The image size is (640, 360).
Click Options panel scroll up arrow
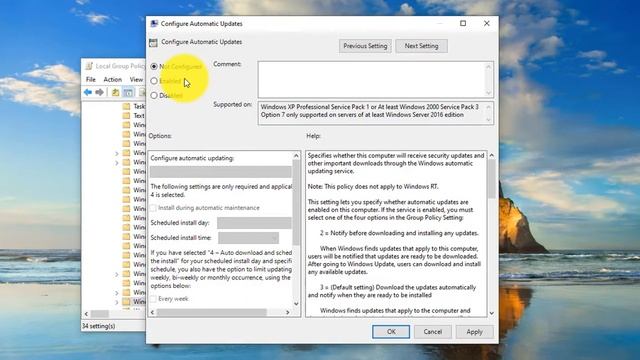(x=296, y=156)
